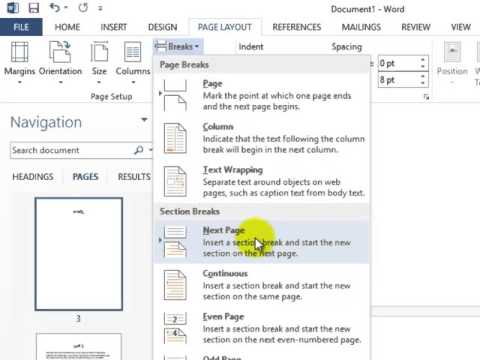This screenshot has height=360, width=480.
Task: Open the Navigation pane options arrow
Action: (x=144, y=120)
